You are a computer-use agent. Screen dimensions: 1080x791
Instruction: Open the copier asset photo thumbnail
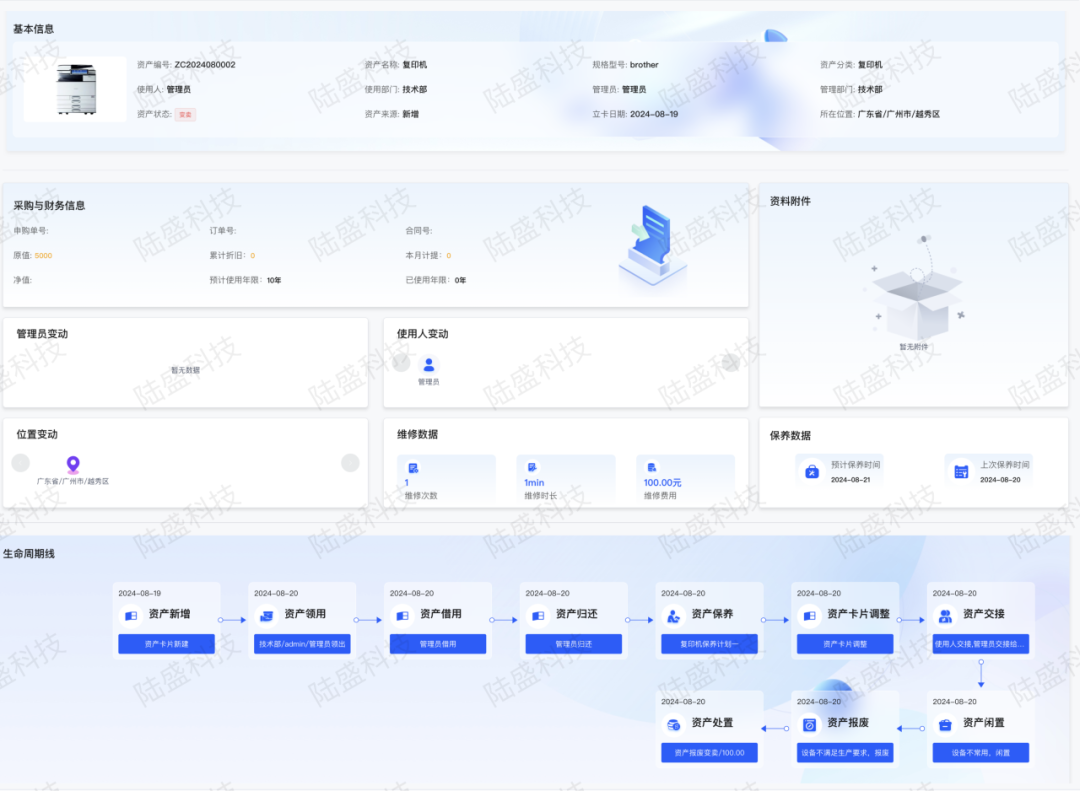[75, 89]
